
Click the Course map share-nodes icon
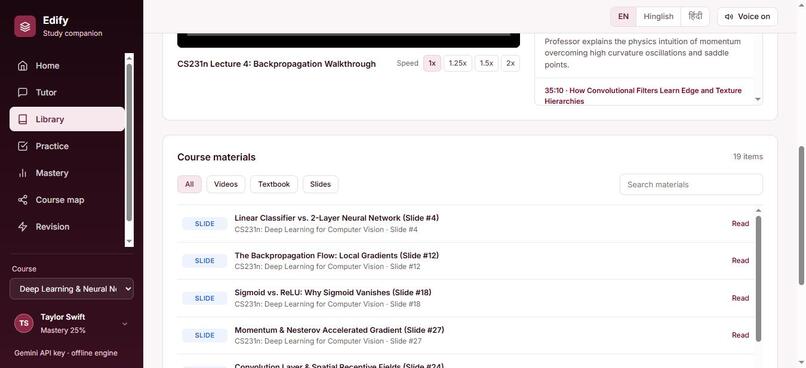(x=22, y=200)
